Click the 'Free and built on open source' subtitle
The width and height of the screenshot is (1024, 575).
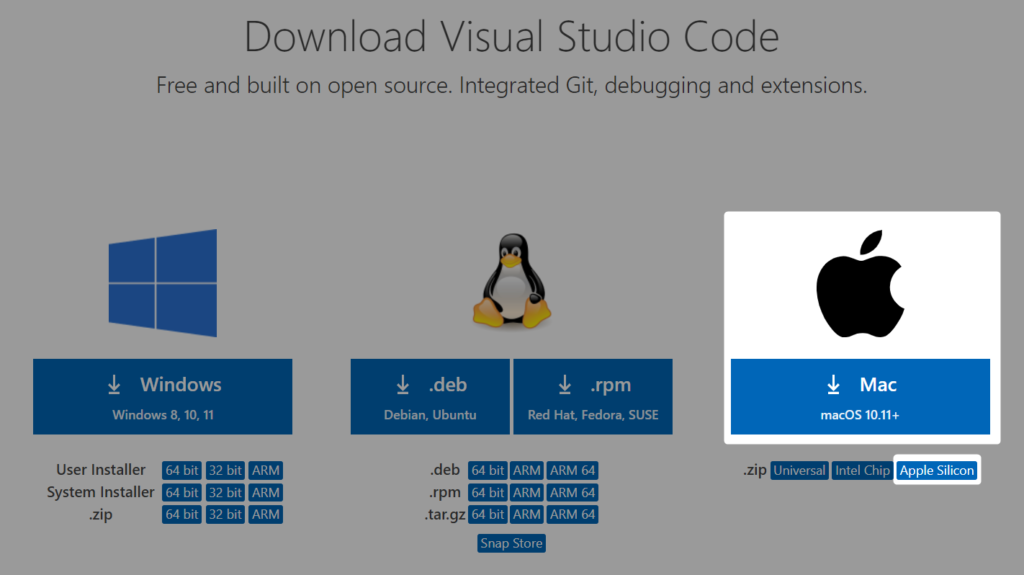[x=511, y=86]
